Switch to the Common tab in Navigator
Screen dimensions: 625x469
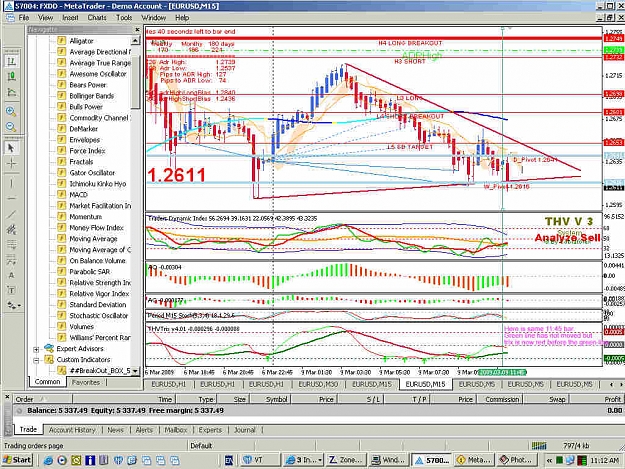click(47, 382)
